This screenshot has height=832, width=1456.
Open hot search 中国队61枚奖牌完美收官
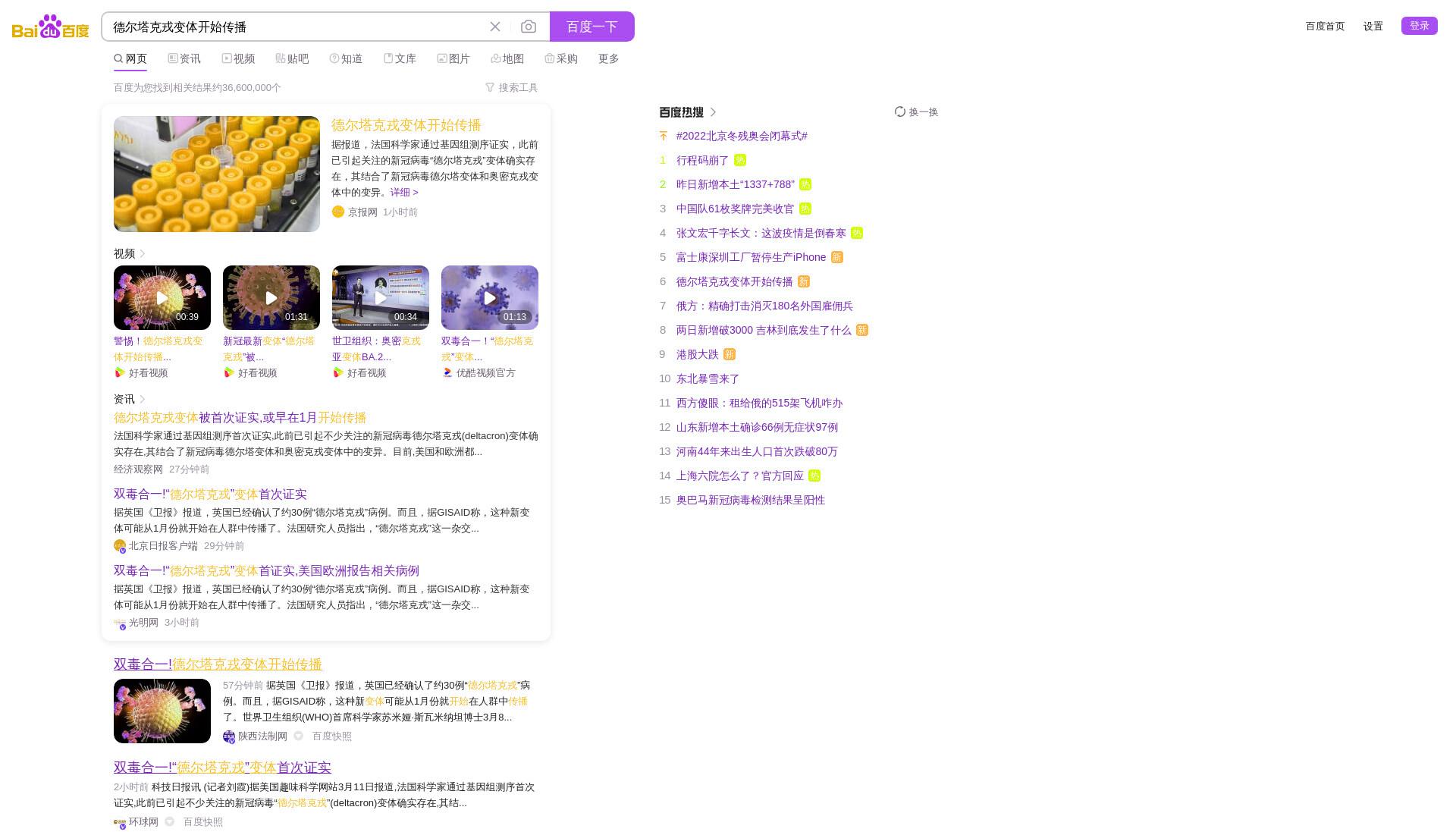click(736, 209)
